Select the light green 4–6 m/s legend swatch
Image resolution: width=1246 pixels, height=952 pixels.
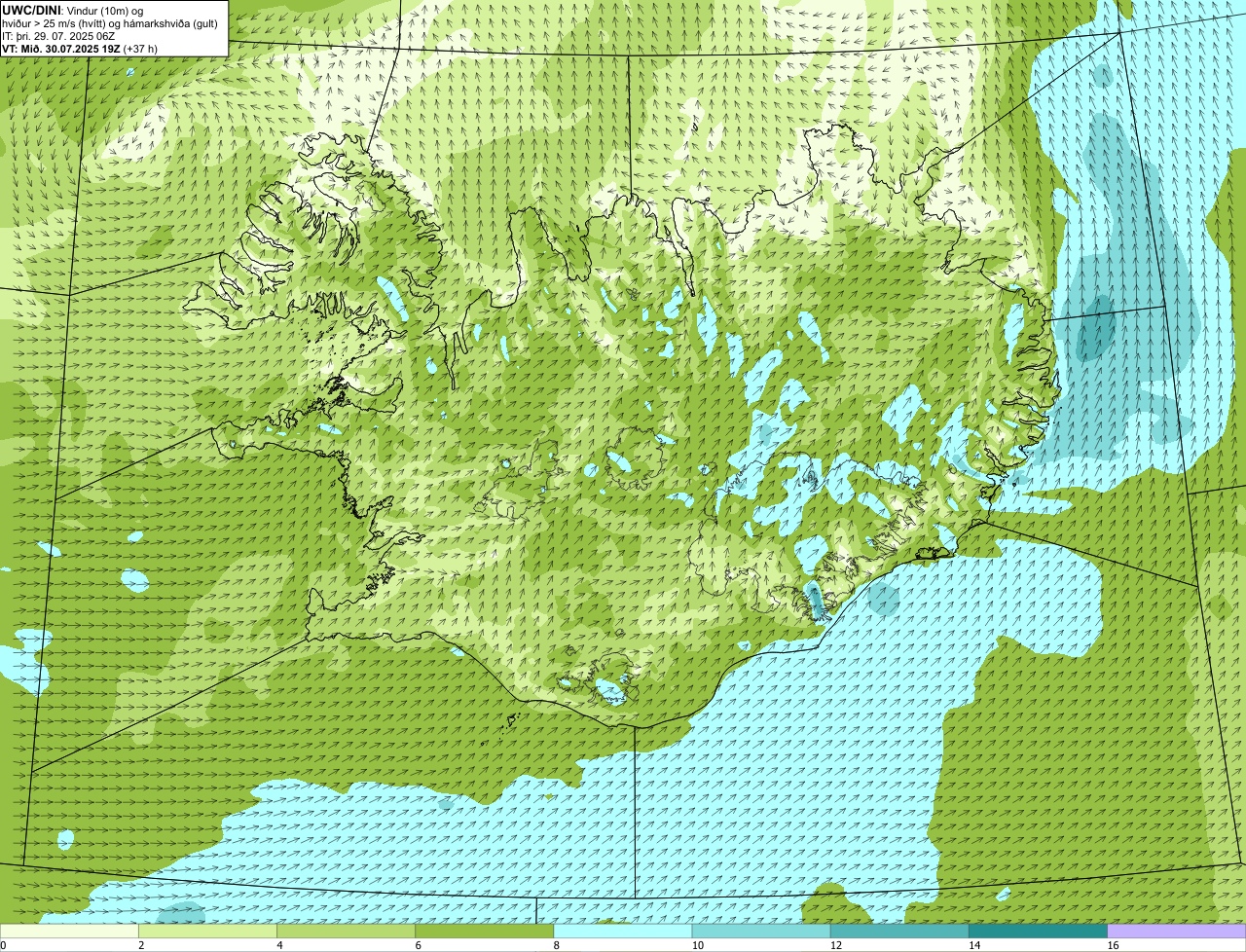(346, 931)
